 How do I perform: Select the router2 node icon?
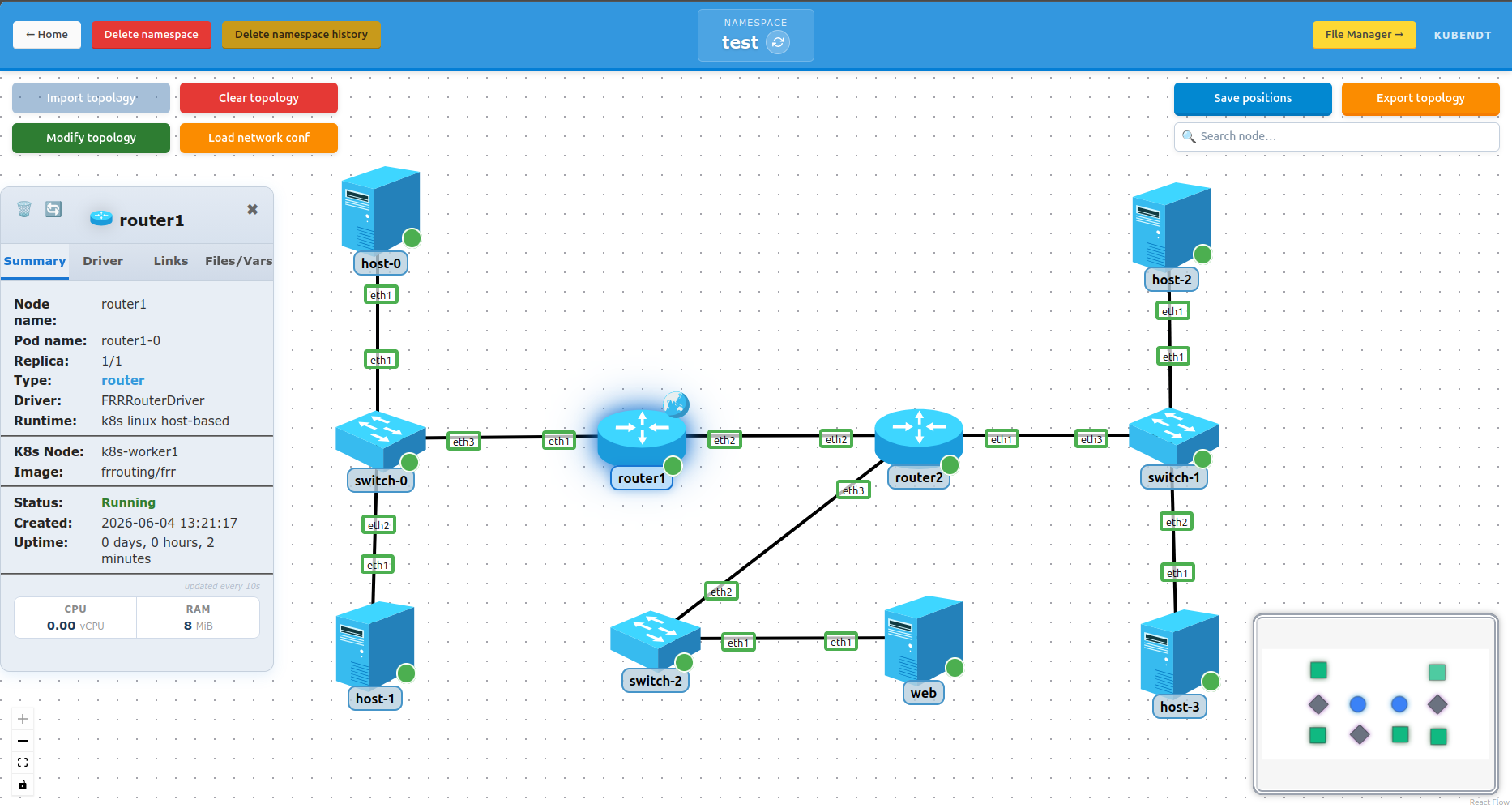click(919, 437)
